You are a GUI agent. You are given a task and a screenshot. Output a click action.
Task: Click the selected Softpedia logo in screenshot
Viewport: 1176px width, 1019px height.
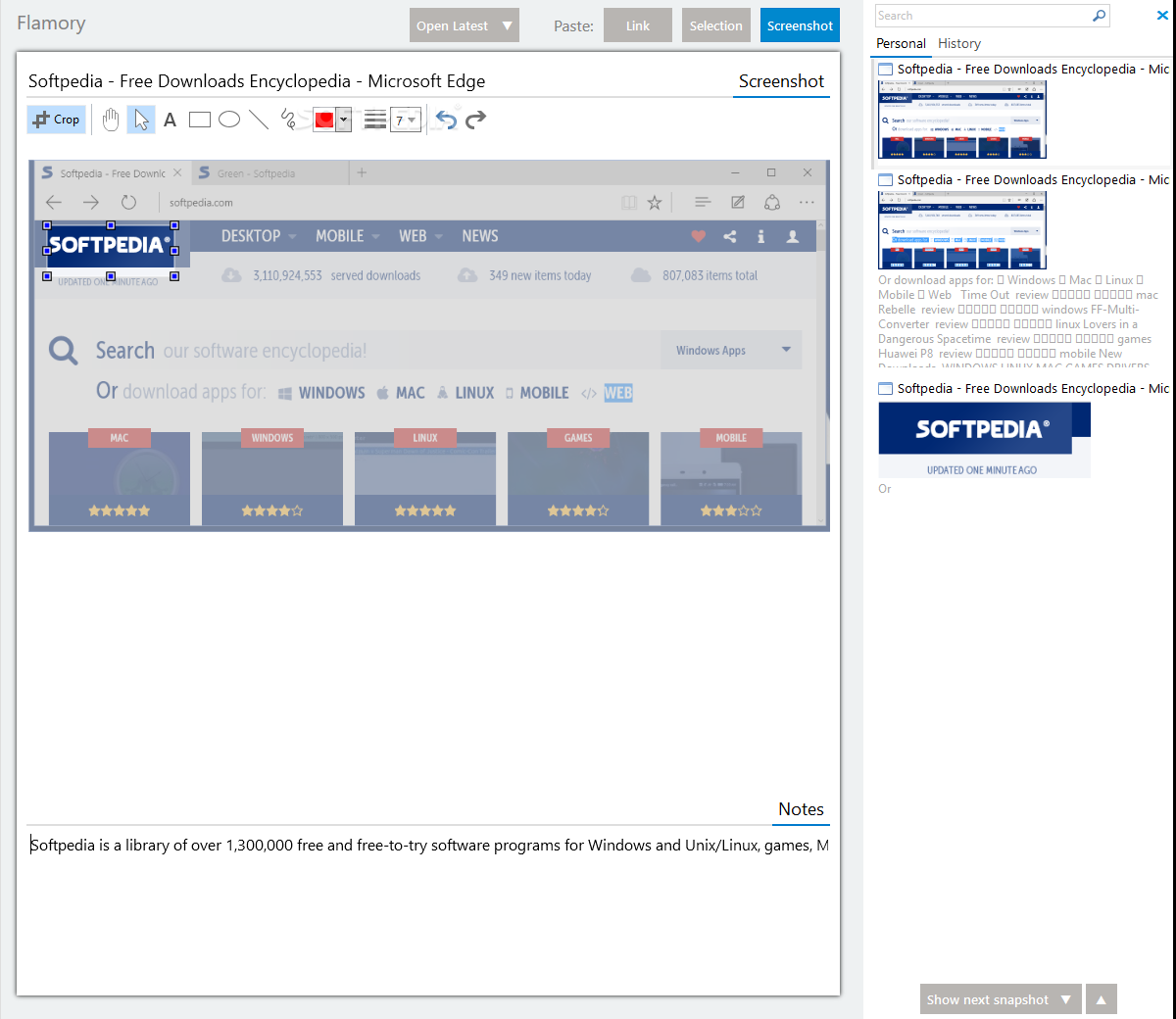pos(110,245)
